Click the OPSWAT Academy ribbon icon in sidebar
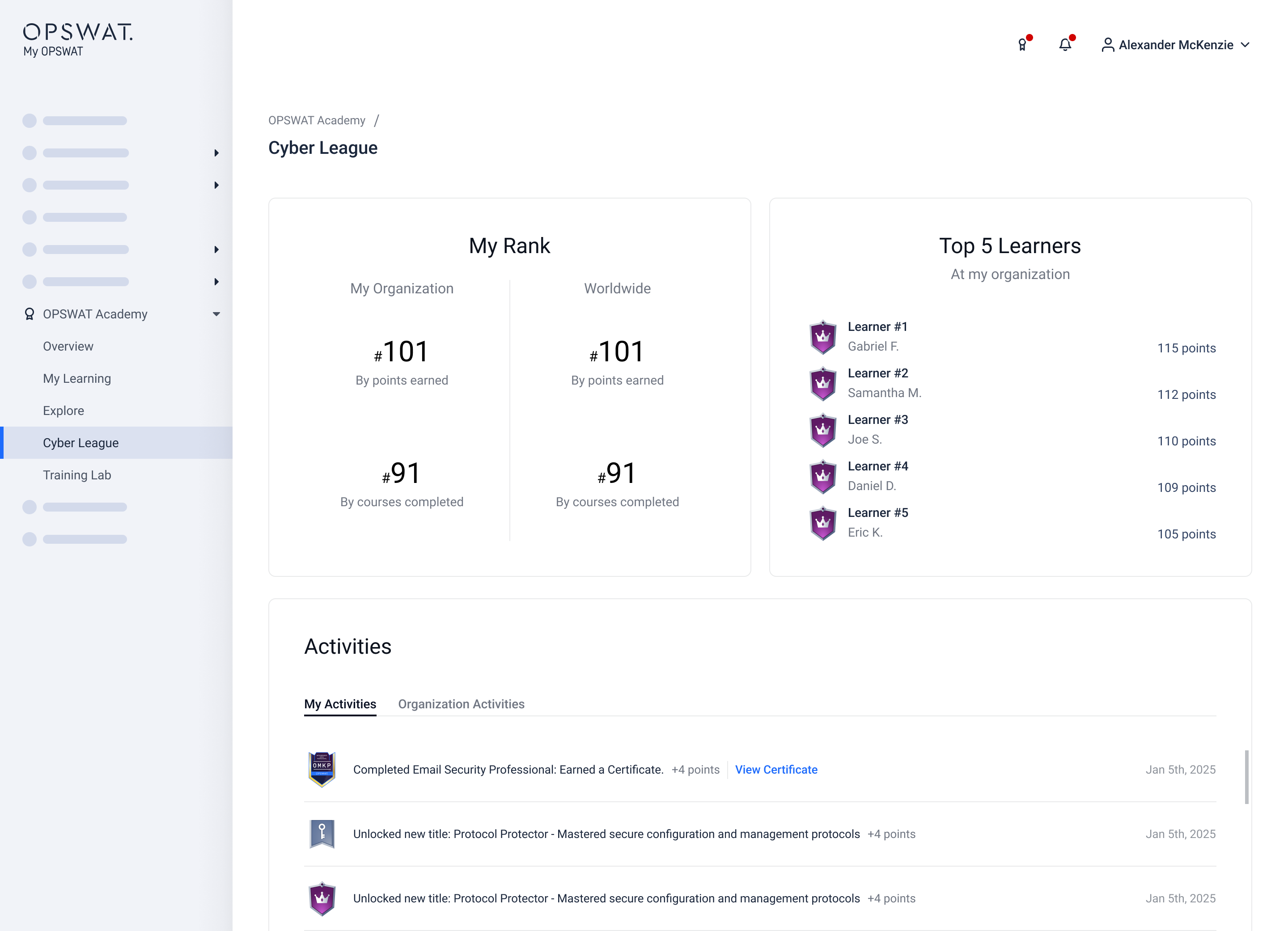The width and height of the screenshot is (1288, 931). coord(30,314)
